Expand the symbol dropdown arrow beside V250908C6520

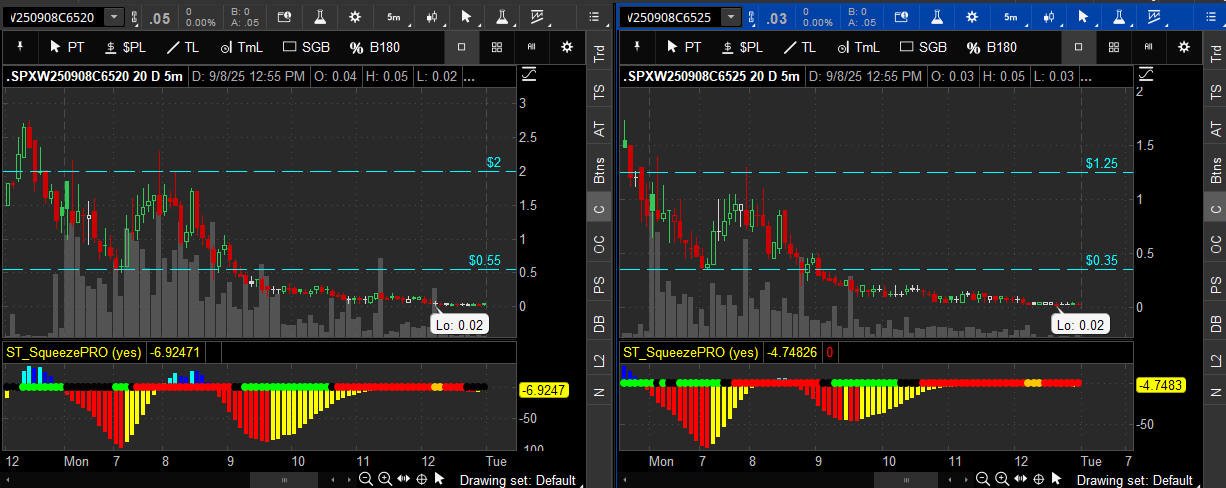click(x=114, y=17)
